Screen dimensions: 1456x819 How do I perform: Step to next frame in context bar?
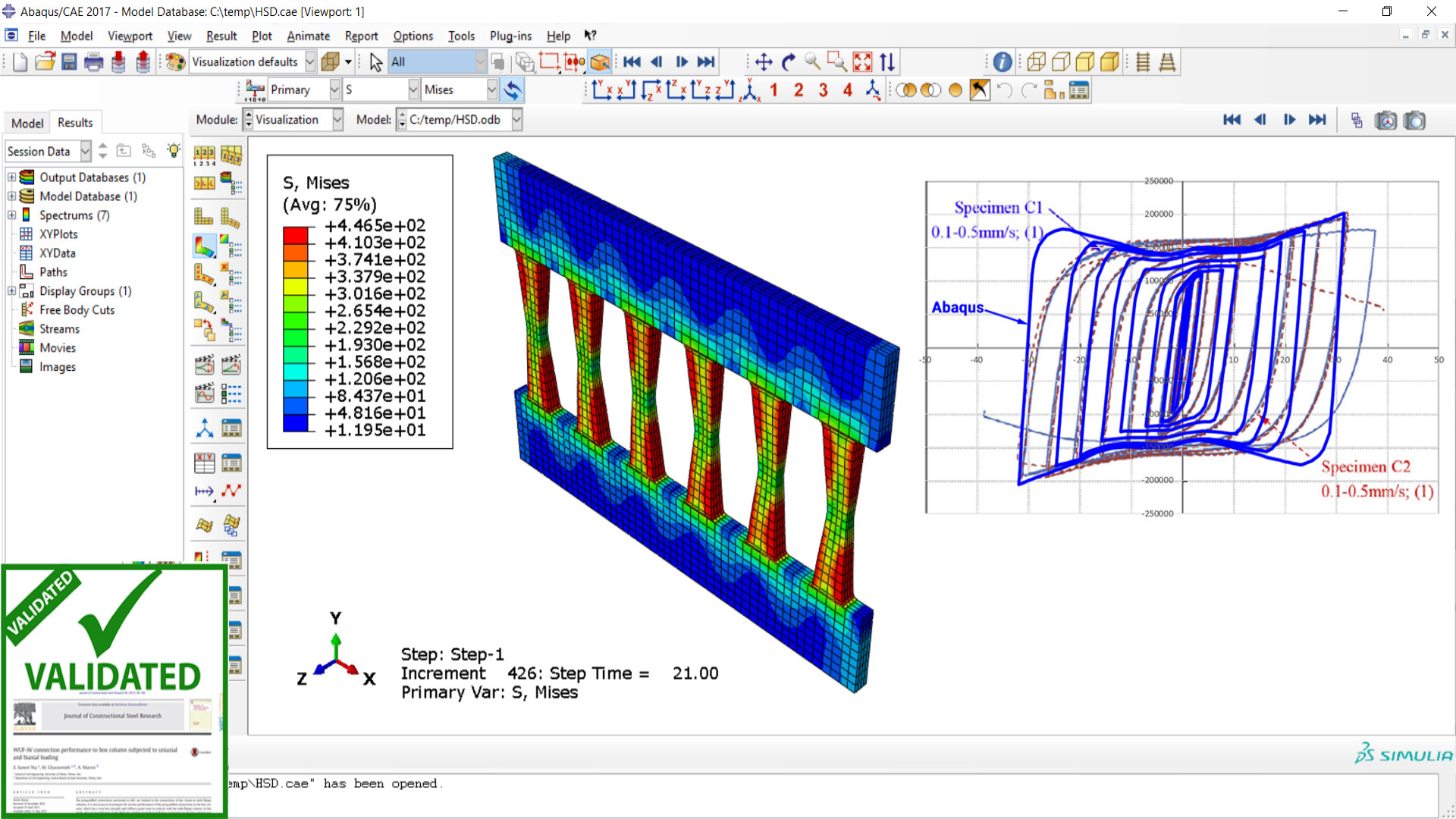1289,120
